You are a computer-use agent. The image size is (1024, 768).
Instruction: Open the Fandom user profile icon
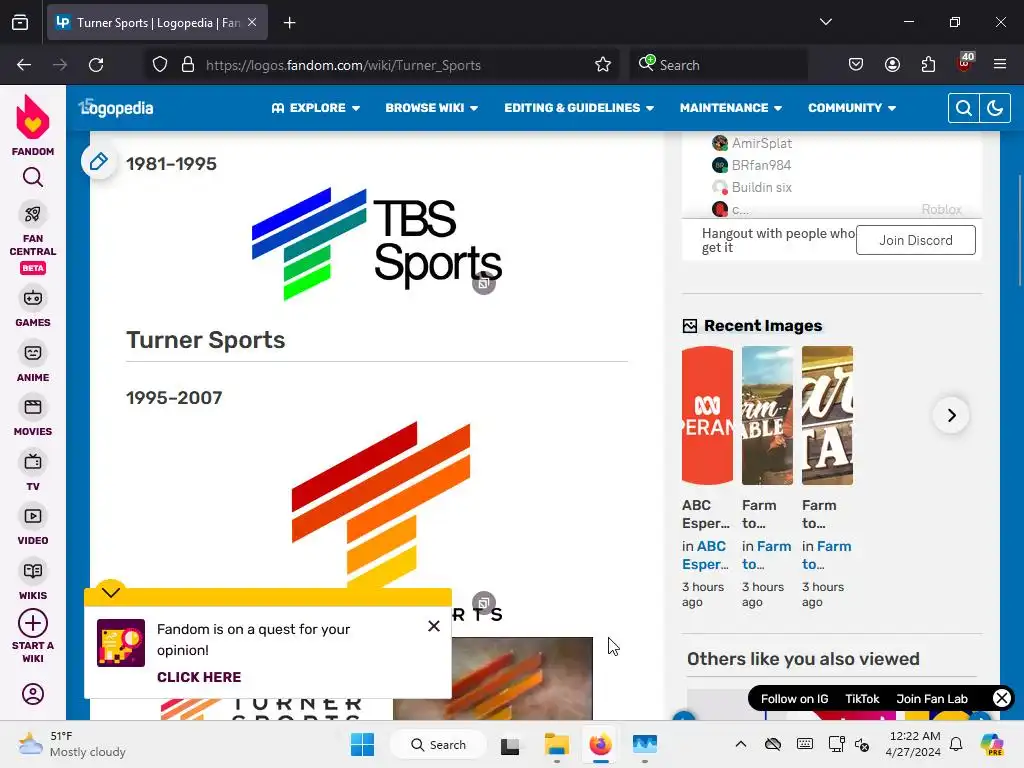33,694
